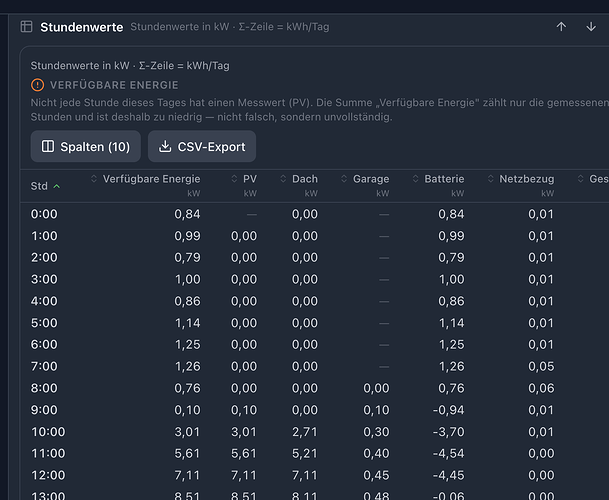Sort by Dach column header
Image resolution: width=609 pixels, height=500 pixels.
click(x=299, y=179)
